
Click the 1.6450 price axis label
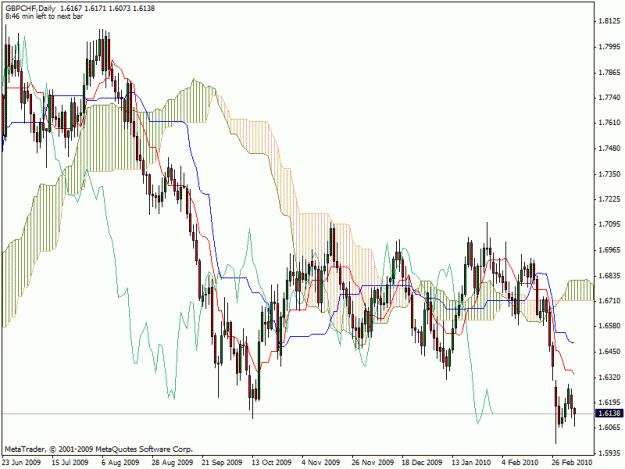(610, 351)
